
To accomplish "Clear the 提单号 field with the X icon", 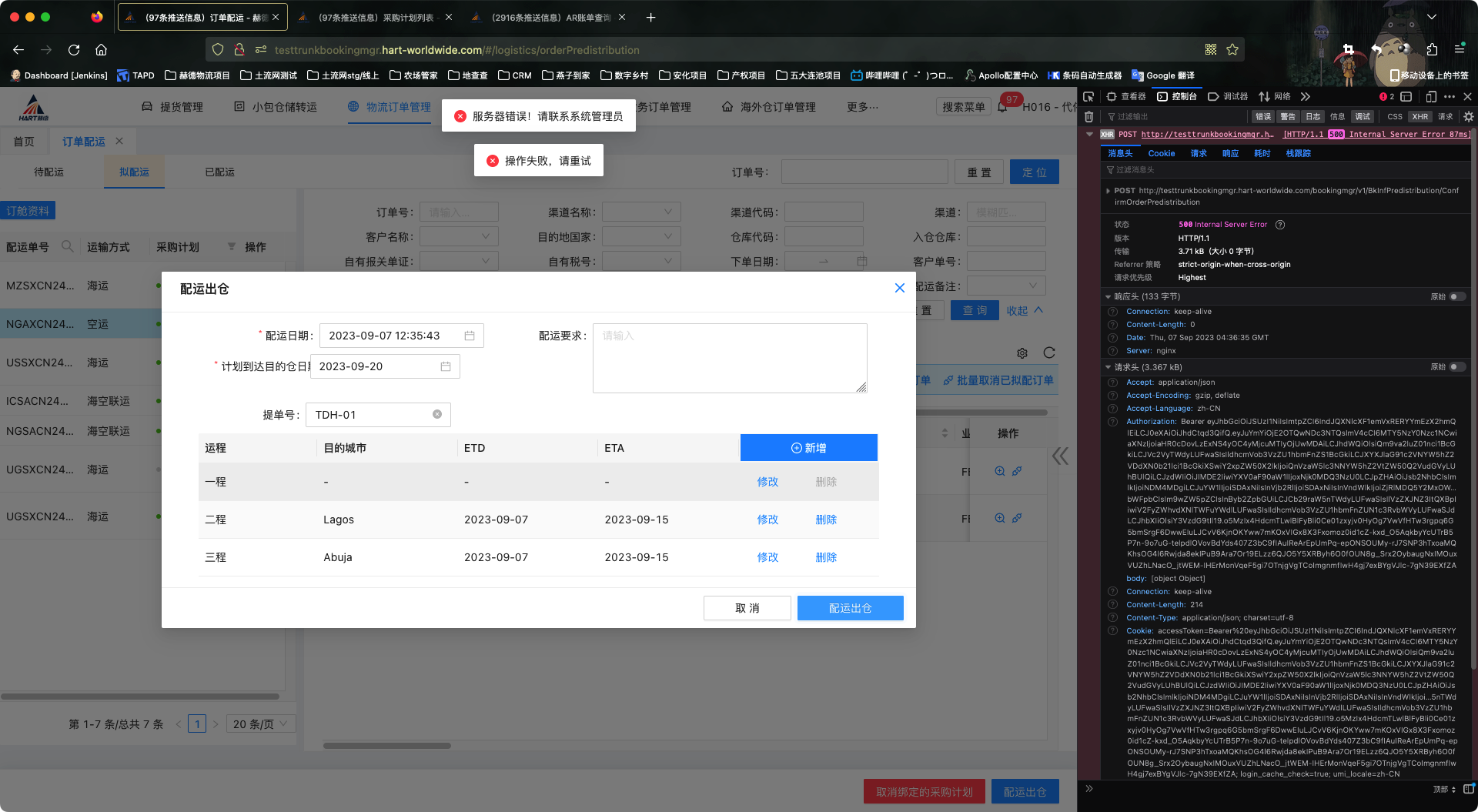I will [437, 414].
